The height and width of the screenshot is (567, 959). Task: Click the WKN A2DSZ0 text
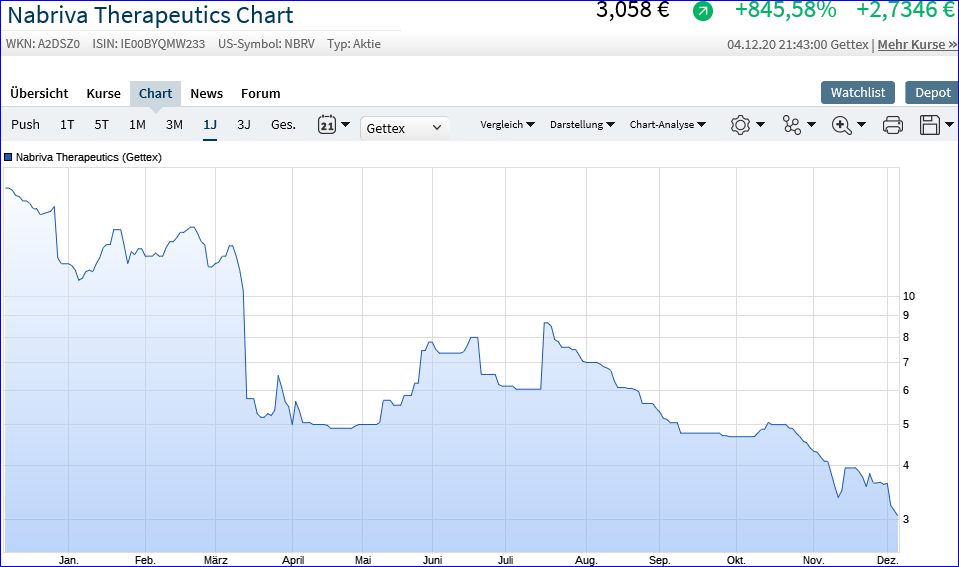pyautogui.click(x=43, y=44)
